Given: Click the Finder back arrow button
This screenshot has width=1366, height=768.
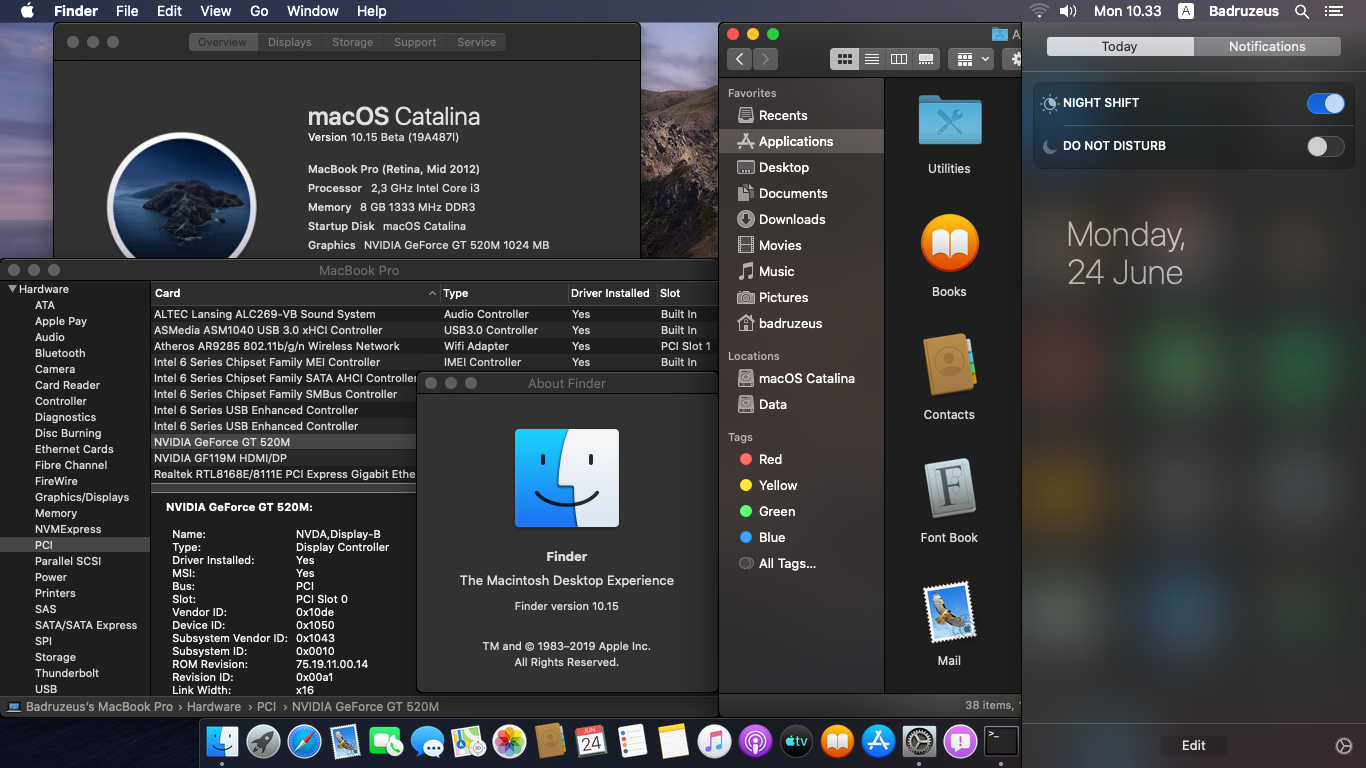Looking at the screenshot, I should point(740,59).
